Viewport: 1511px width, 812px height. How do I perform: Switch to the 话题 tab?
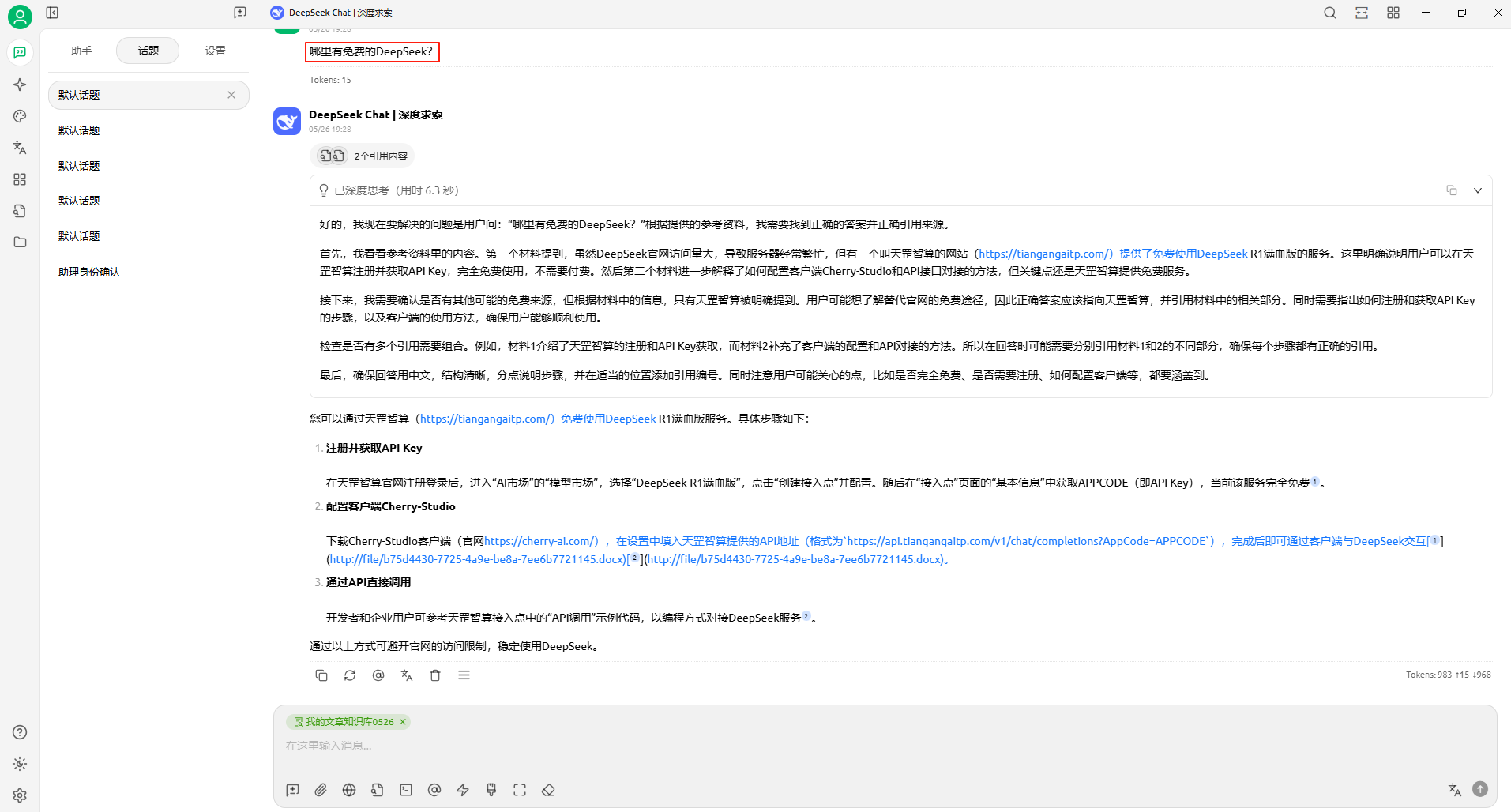[x=148, y=51]
